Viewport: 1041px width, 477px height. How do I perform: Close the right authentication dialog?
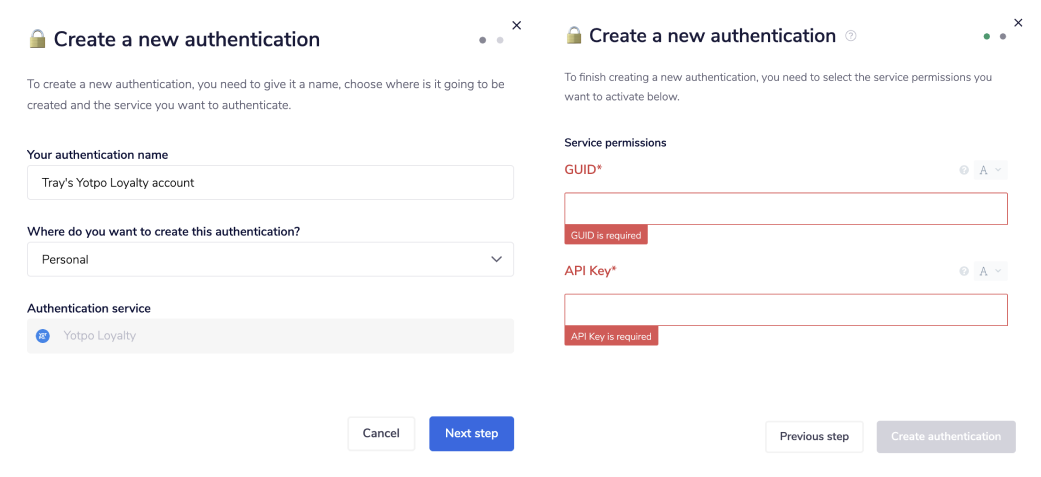pyautogui.click(x=1018, y=22)
